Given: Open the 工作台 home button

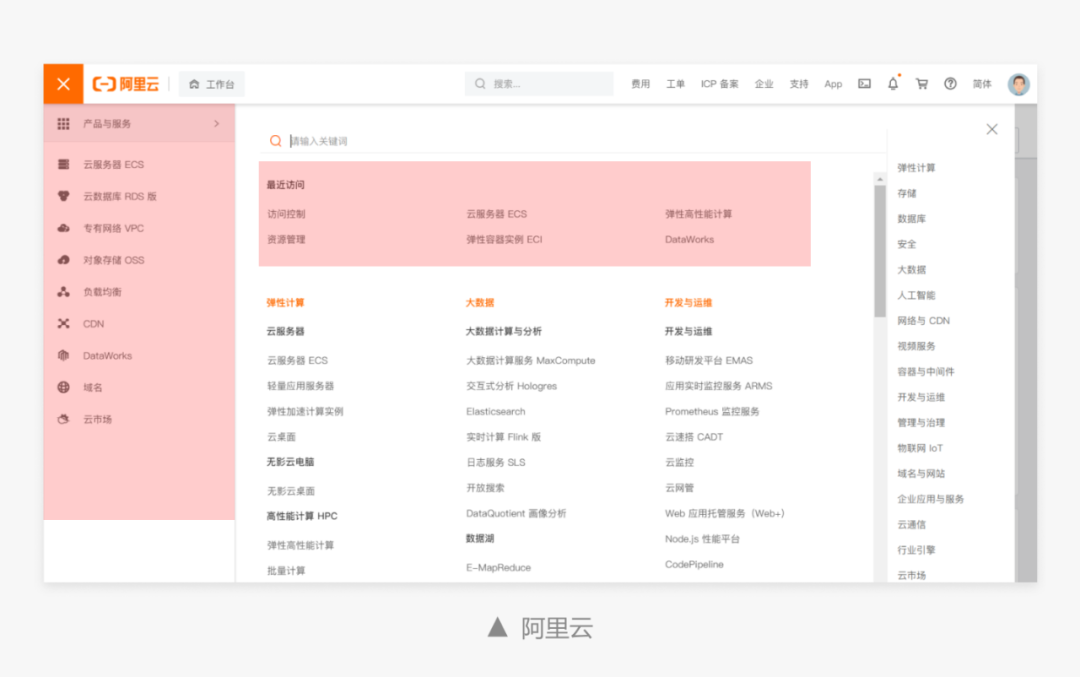Looking at the screenshot, I should coord(211,84).
